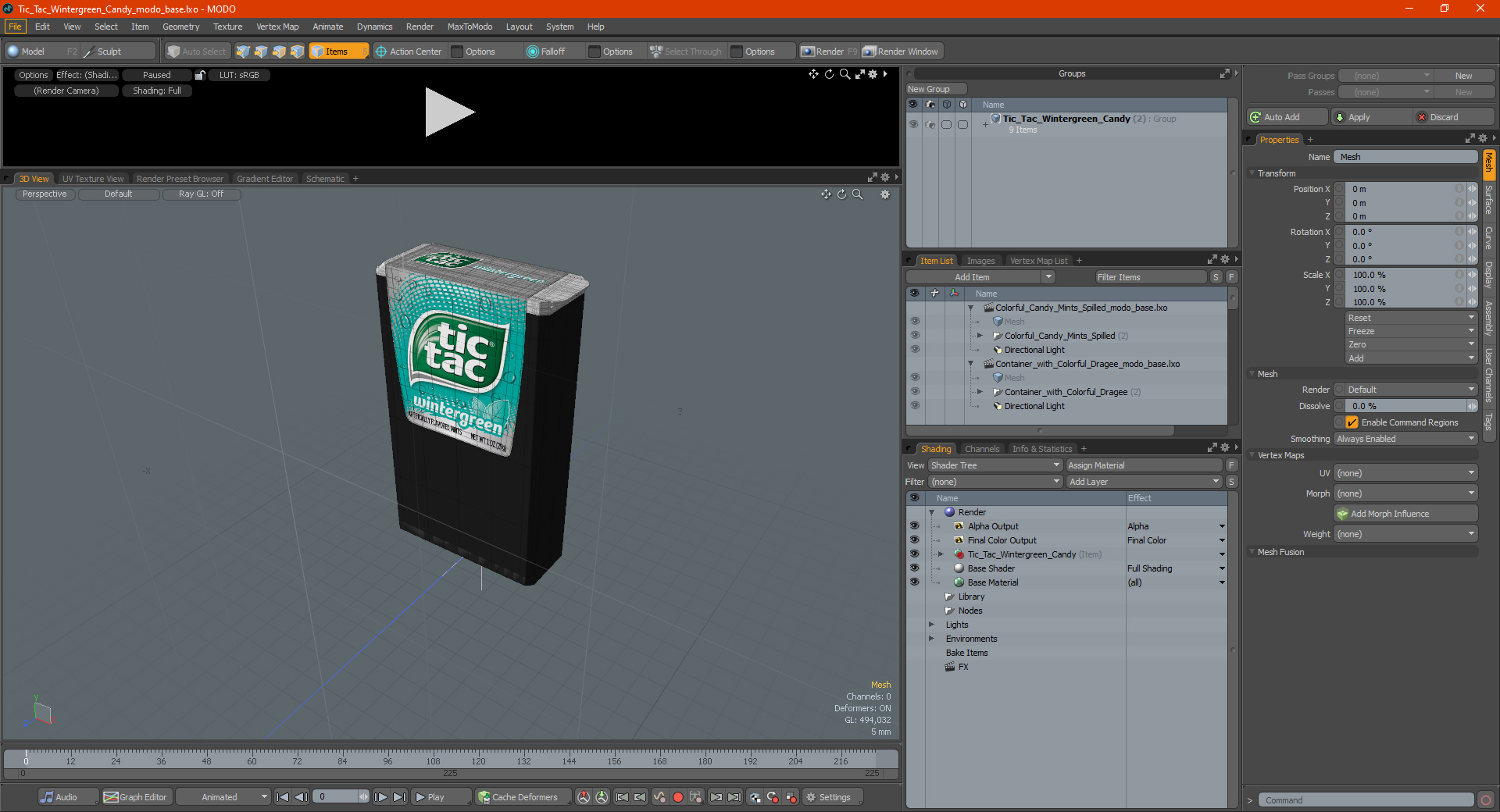1500x812 pixels.
Task: Expand Tic_Tac_Wintergreen_Candy shader item
Action: (x=941, y=554)
